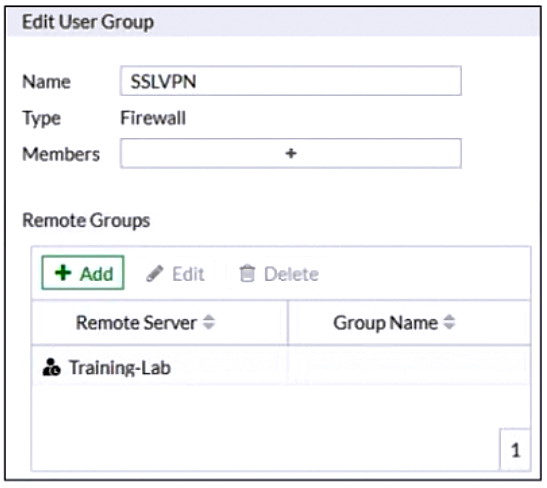This screenshot has width=547, height=488.
Task: Click the Firewall type value
Action: pos(153,118)
